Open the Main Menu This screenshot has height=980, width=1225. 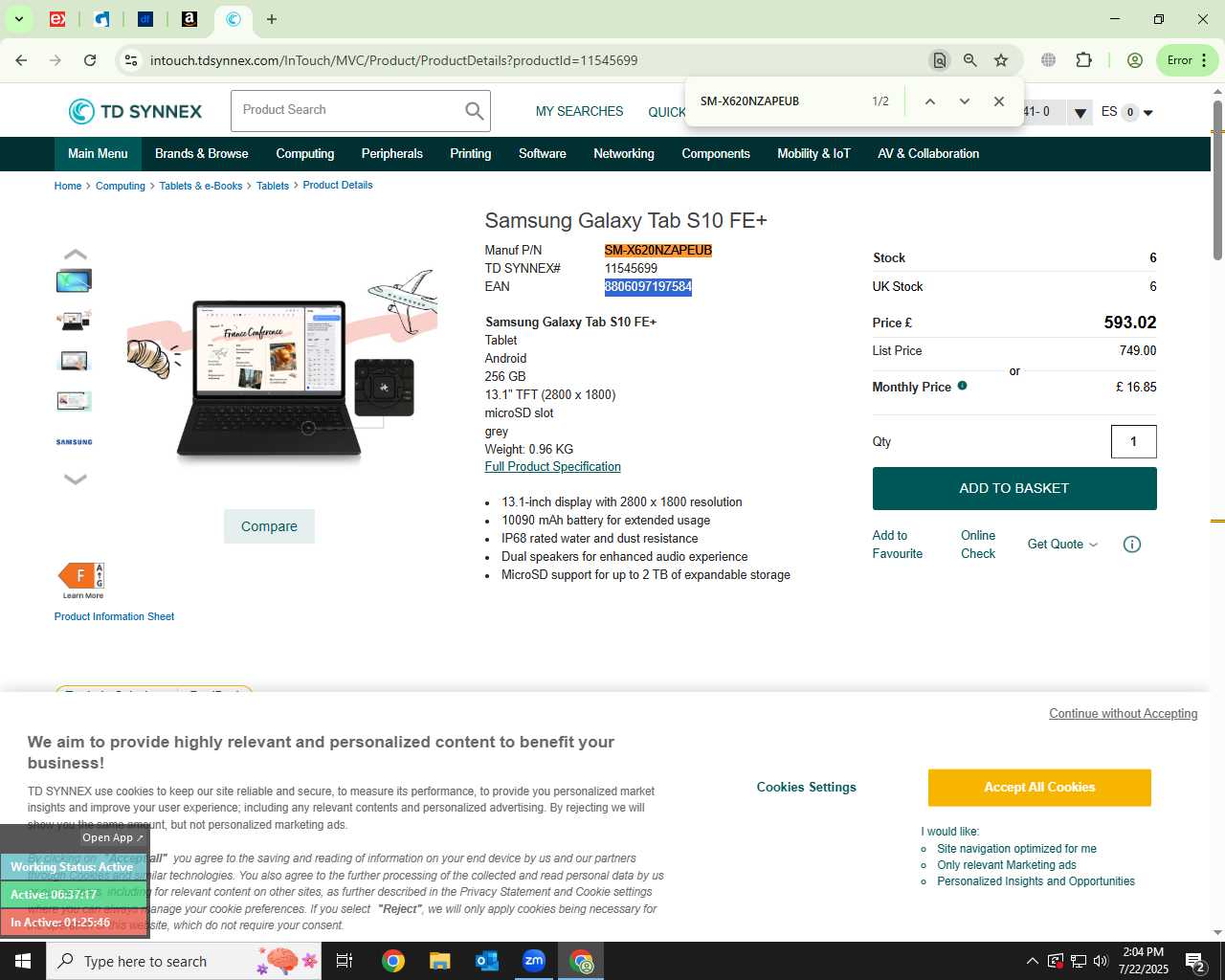point(98,154)
